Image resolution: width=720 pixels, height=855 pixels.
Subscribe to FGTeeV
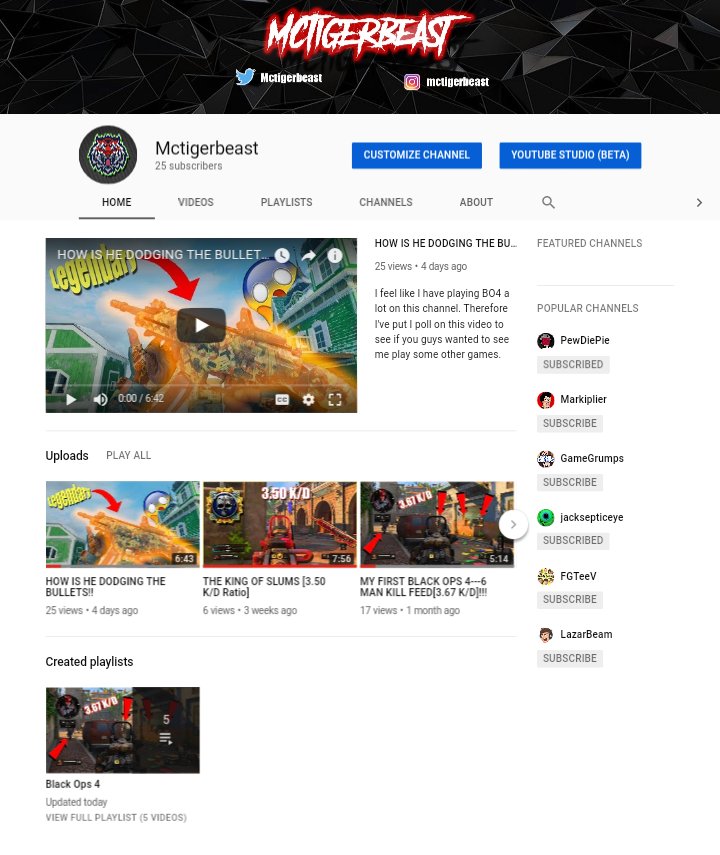click(x=569, y=599)
